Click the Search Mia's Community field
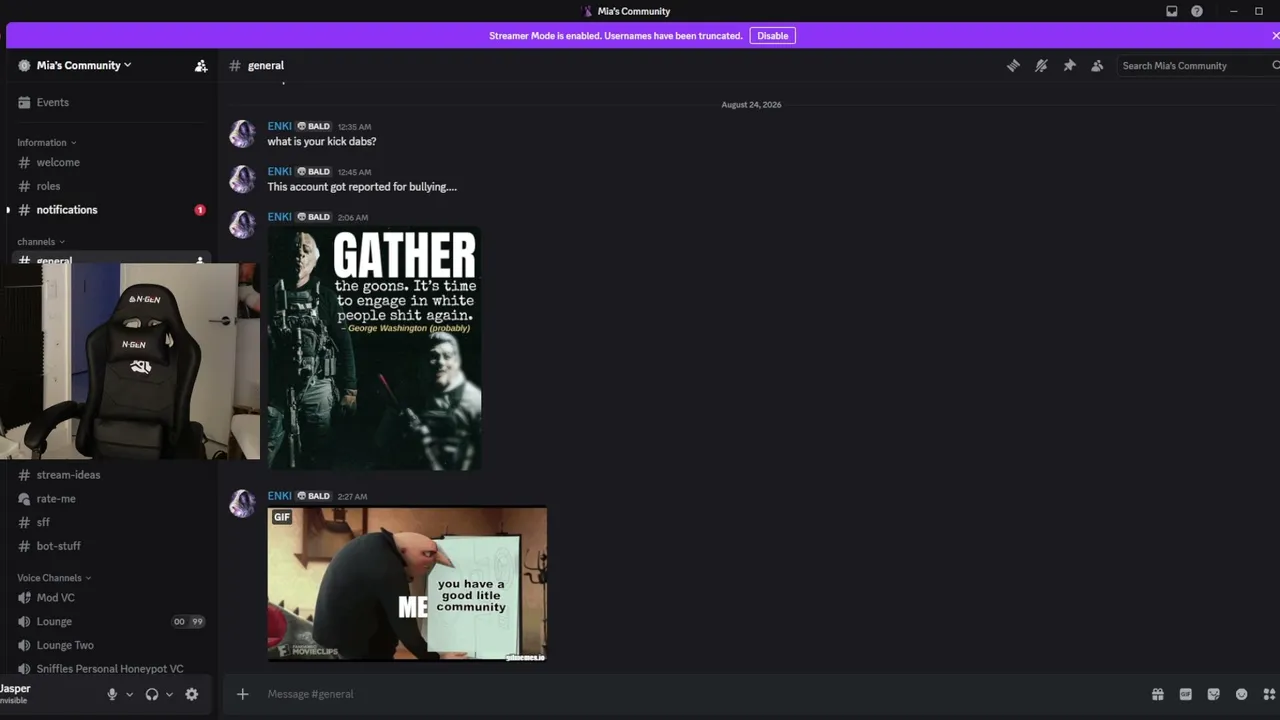 tap(1198, 66)
